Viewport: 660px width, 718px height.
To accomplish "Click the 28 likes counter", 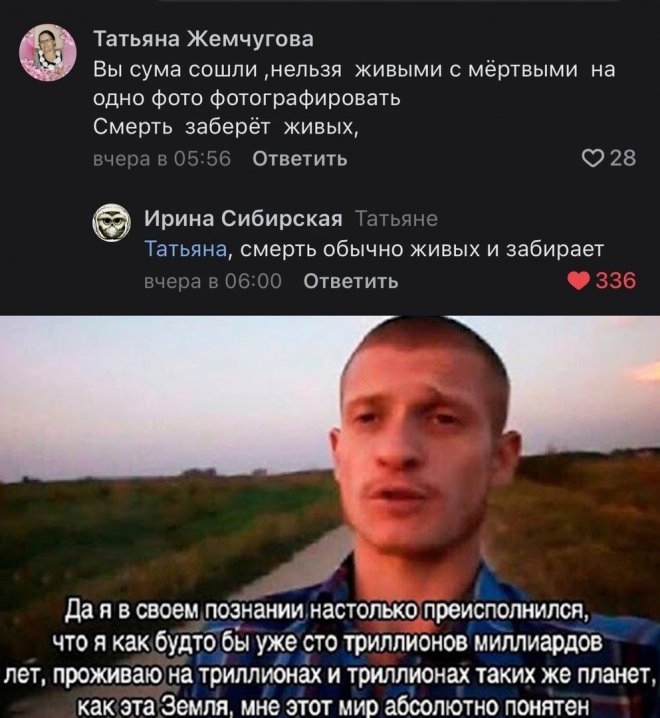I will (x=623, y=158).
